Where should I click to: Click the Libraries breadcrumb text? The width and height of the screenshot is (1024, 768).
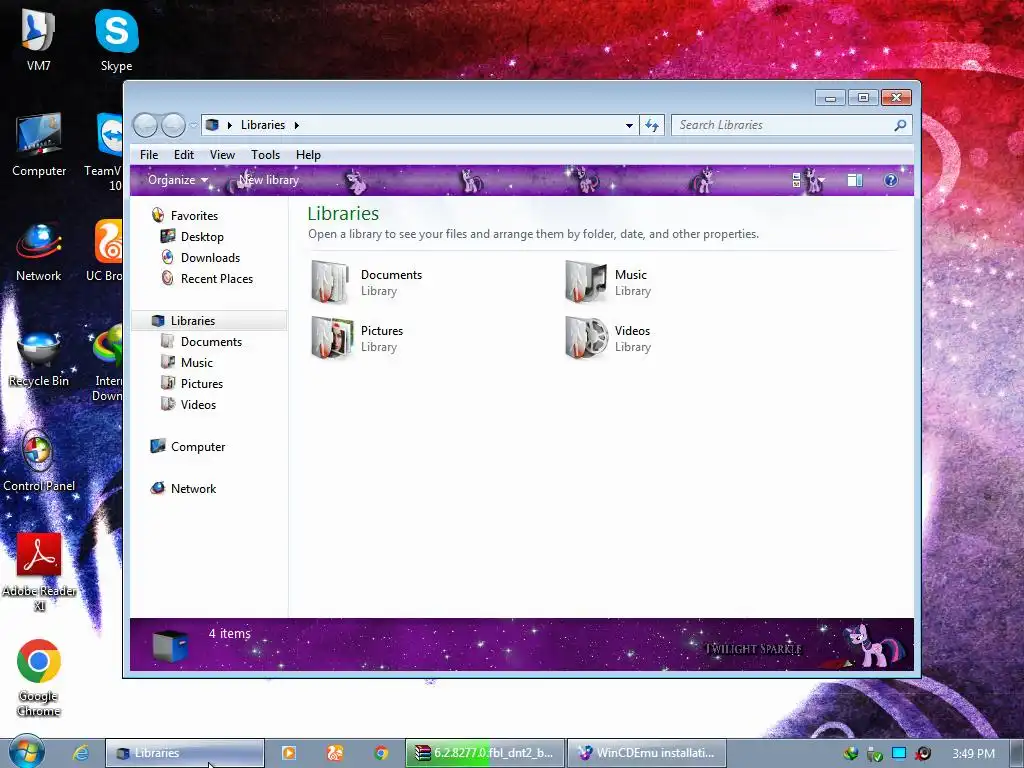263,125
